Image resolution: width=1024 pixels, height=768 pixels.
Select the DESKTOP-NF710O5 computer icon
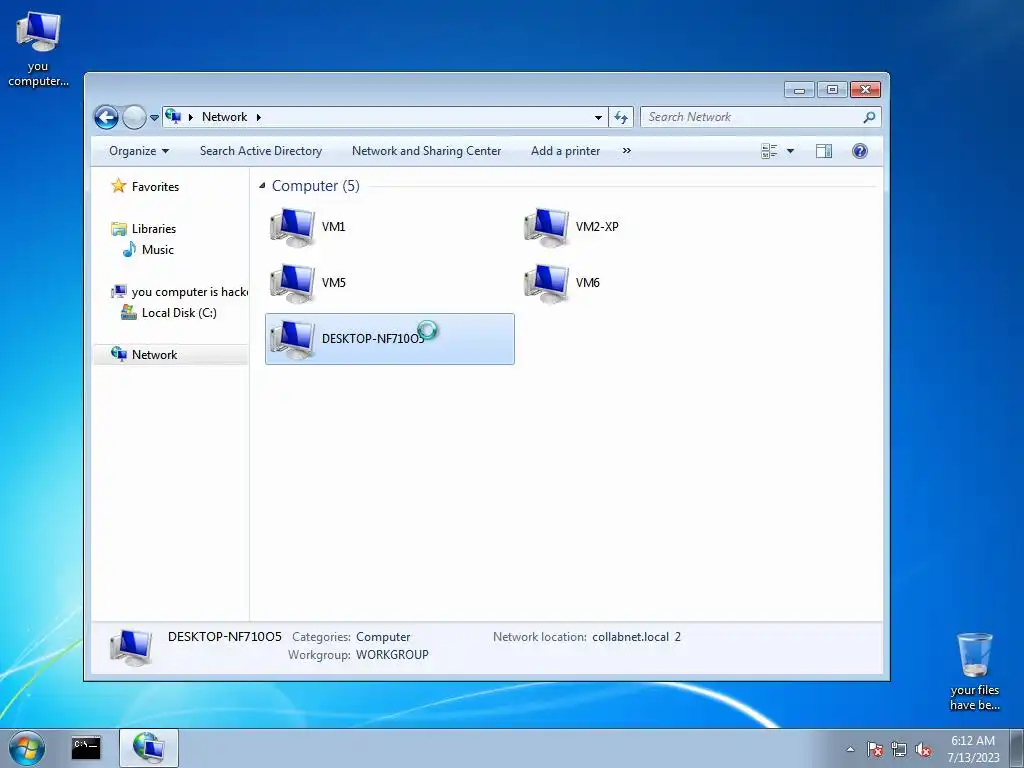[x=292, y=339]
